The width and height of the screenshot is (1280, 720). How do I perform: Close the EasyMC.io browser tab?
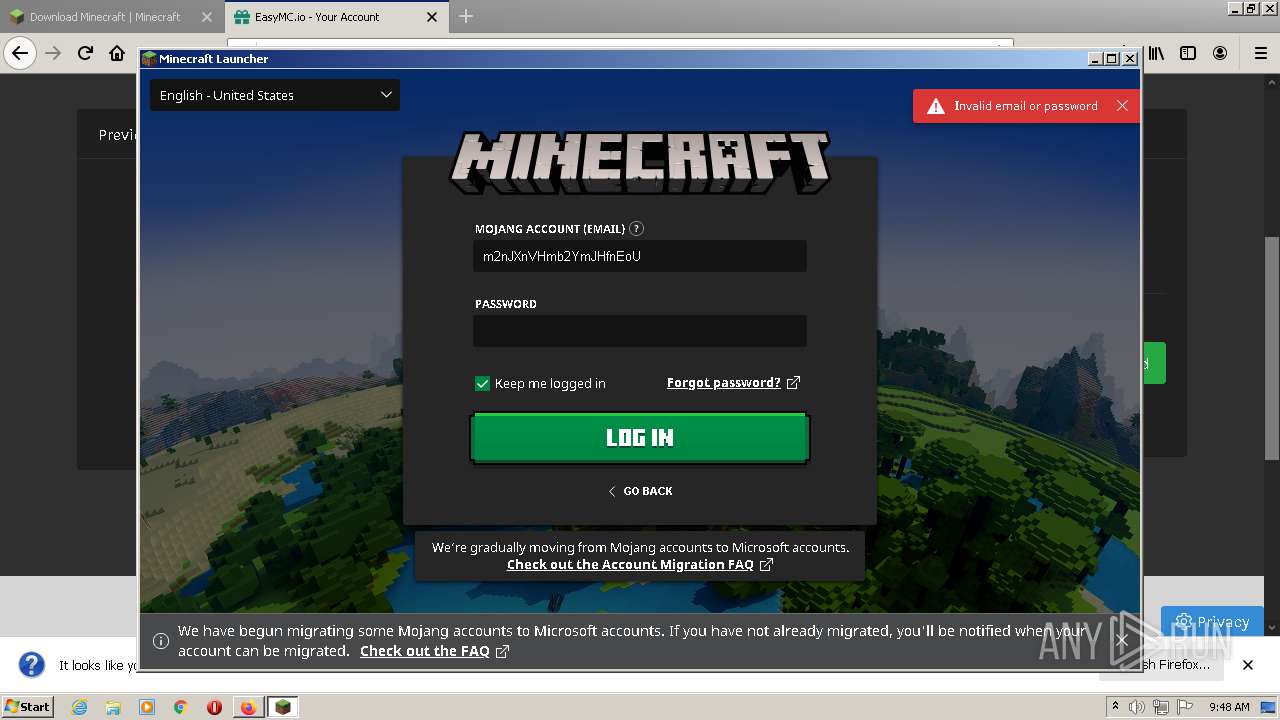pos(432,17)
